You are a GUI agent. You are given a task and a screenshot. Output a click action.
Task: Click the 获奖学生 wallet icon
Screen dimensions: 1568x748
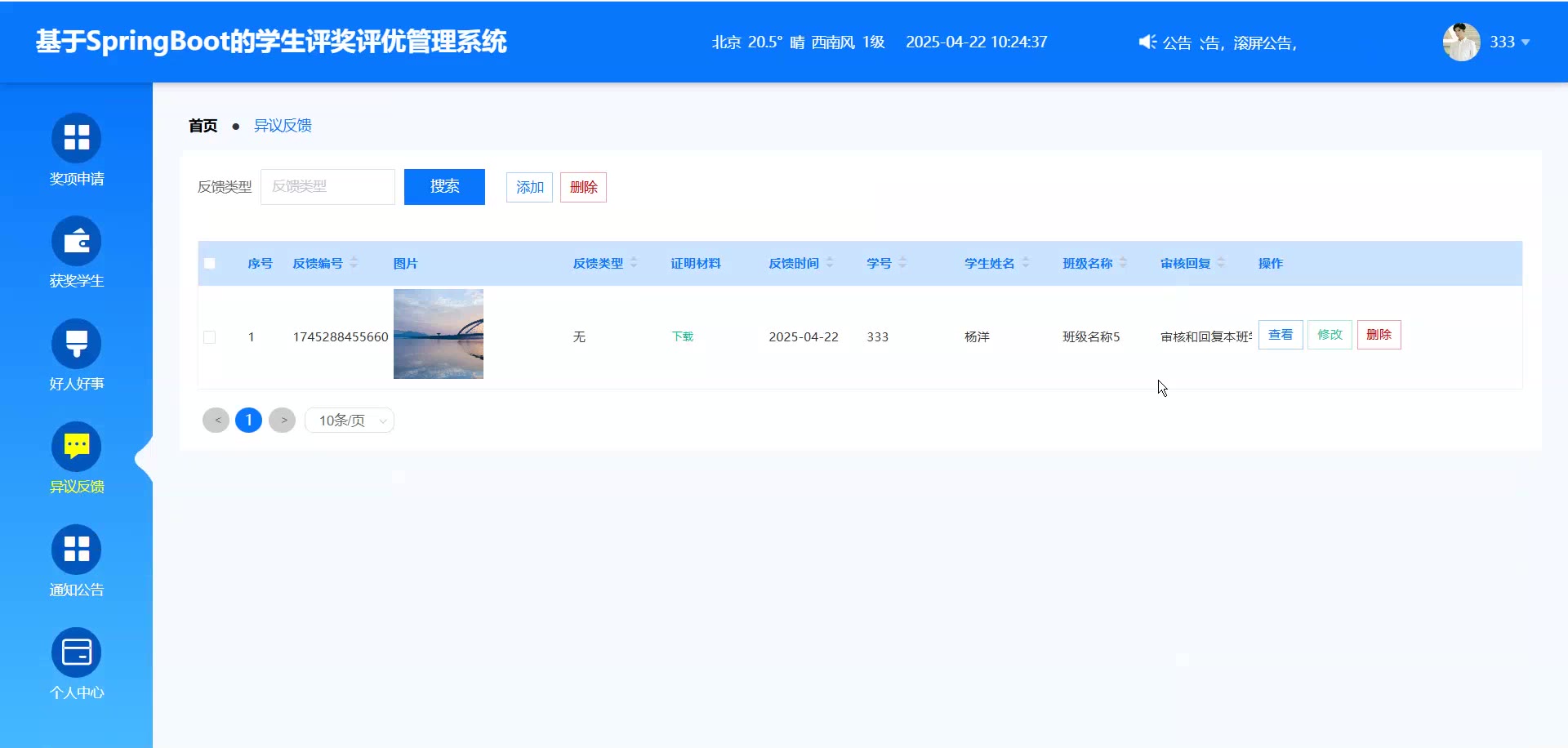[x=77, y=240]
